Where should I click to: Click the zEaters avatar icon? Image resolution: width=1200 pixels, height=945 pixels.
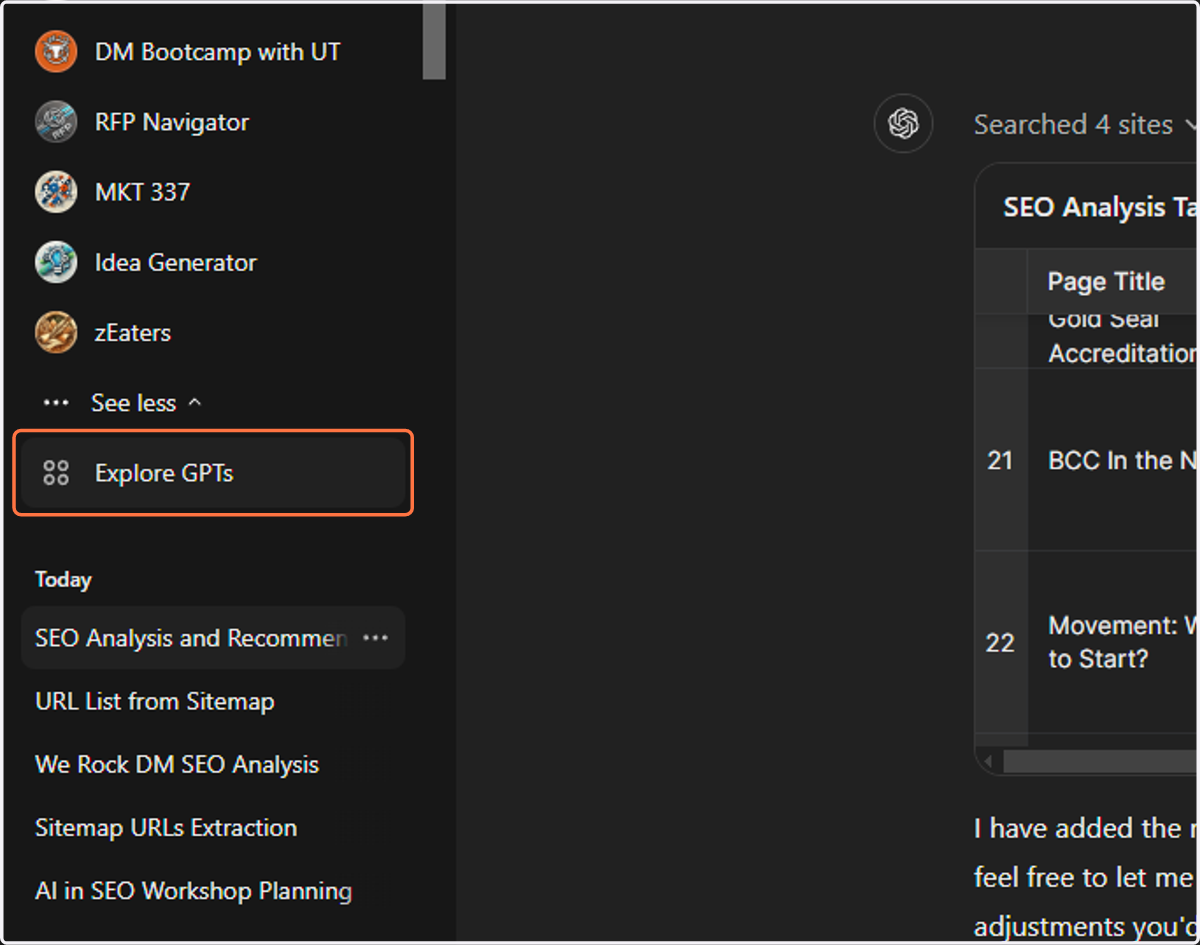pyautogui.click(x=56, y=332)
